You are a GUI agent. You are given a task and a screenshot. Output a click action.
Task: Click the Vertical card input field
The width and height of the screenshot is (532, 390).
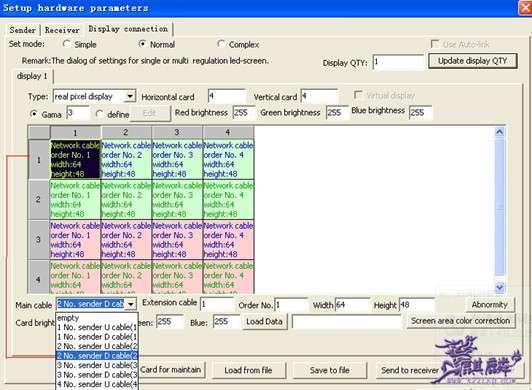coord(319,96)
